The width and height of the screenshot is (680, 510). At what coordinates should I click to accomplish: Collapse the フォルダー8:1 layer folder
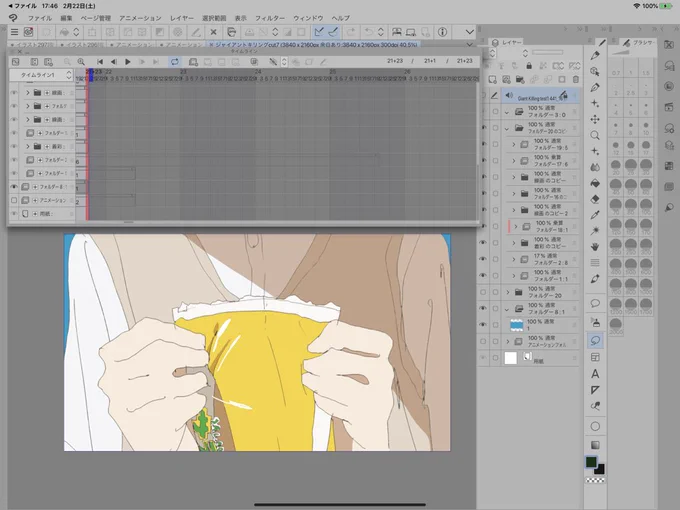[x=507, y=309]
